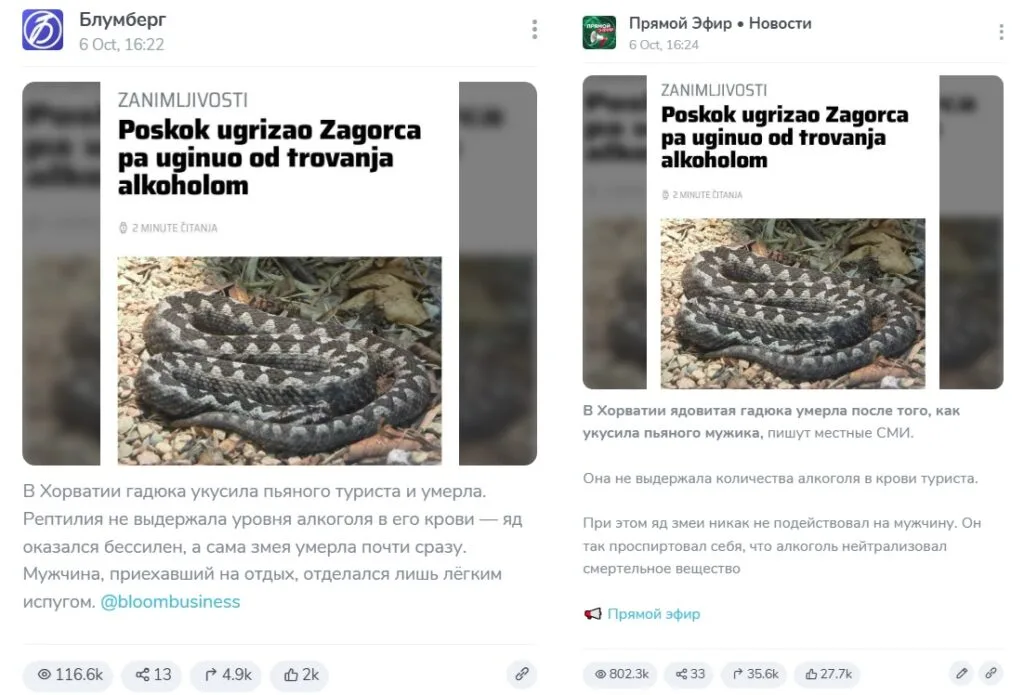Open the Прямой эфир link with megaphone

(642, 614)
